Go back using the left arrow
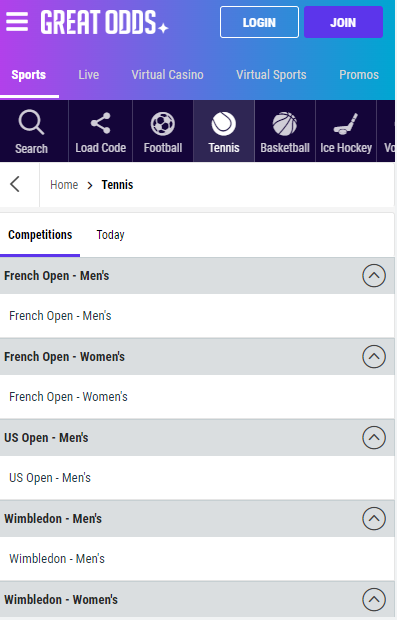 [15, 184]
